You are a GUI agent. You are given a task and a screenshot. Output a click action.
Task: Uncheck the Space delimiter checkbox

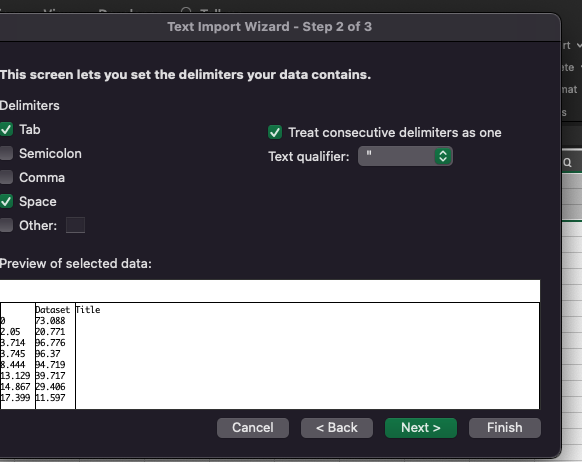[6, 201]
